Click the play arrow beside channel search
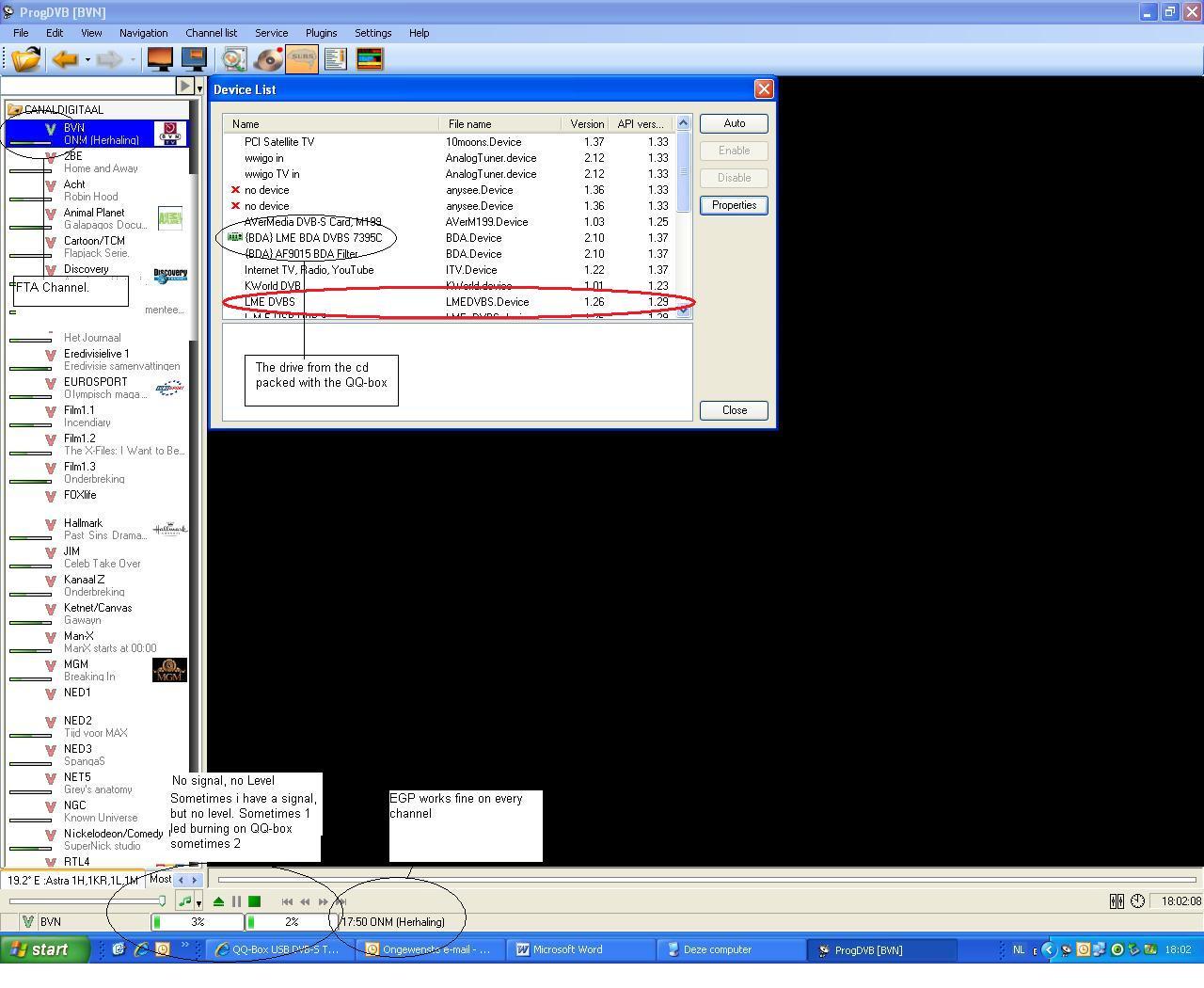Image resolution: width=1204 pixels, height=988 pixels. pyautogui.click(x=185, y=87)
